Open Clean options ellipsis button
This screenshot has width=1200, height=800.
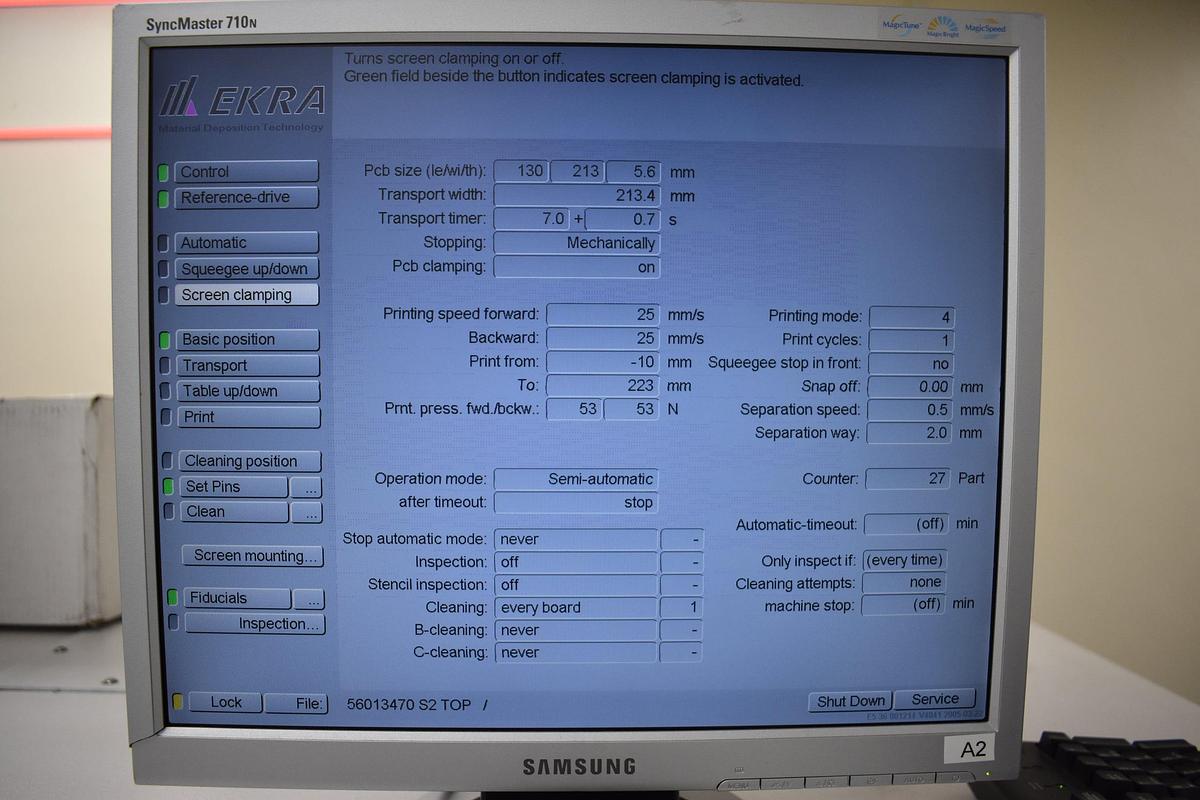click(307, 513)
